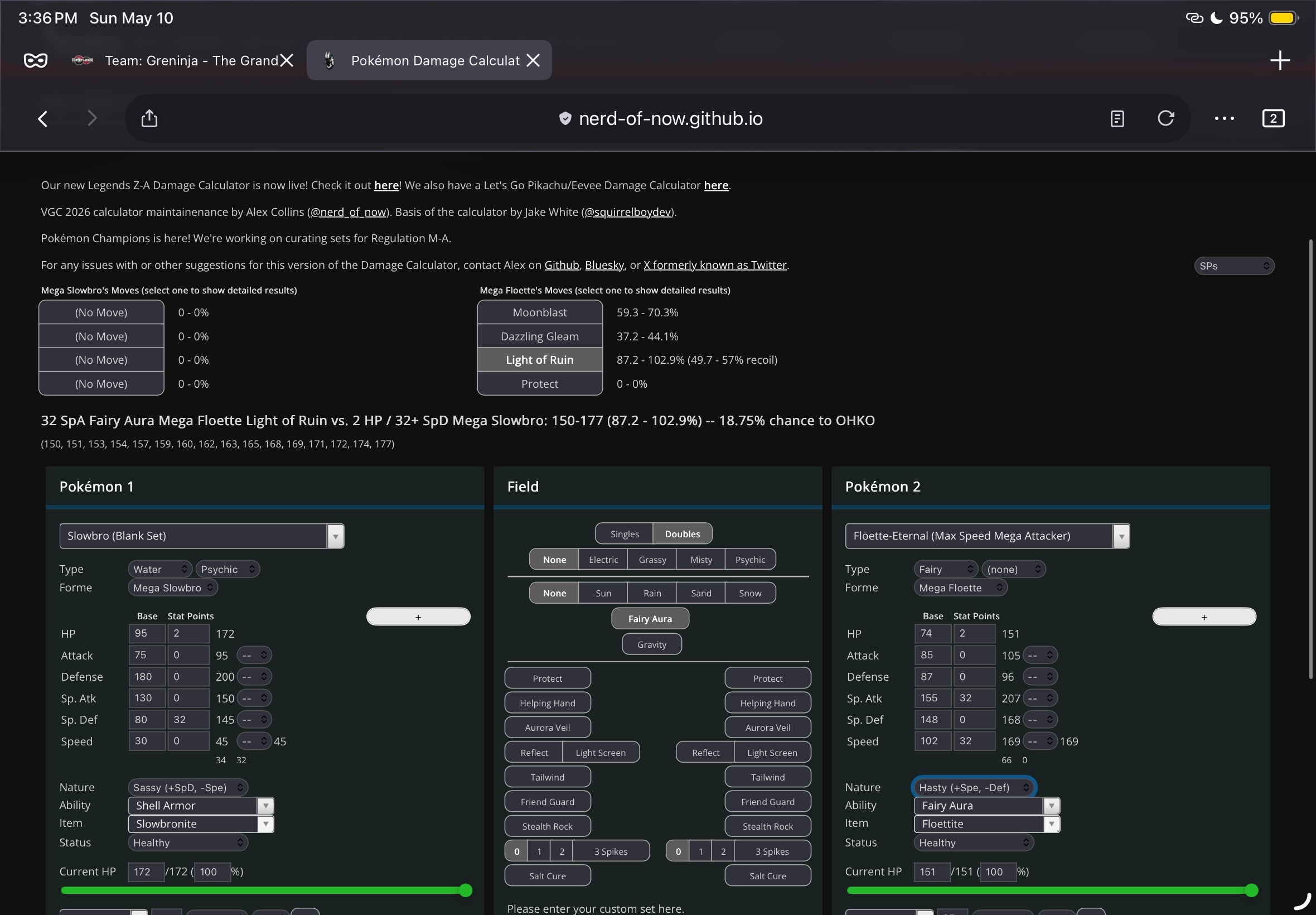Viewport: 1316px width, 915px height.
Task: Tap the personal hotspot link icon
Action: (1194, 18)
